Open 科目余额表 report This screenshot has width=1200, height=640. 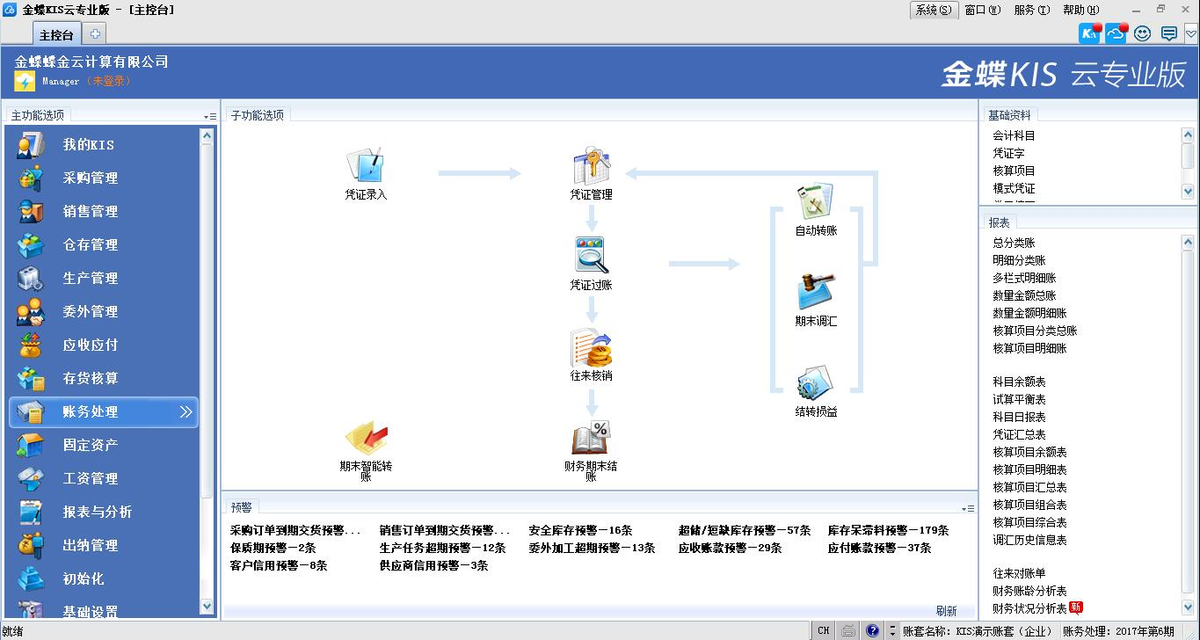coord(1019,382)
